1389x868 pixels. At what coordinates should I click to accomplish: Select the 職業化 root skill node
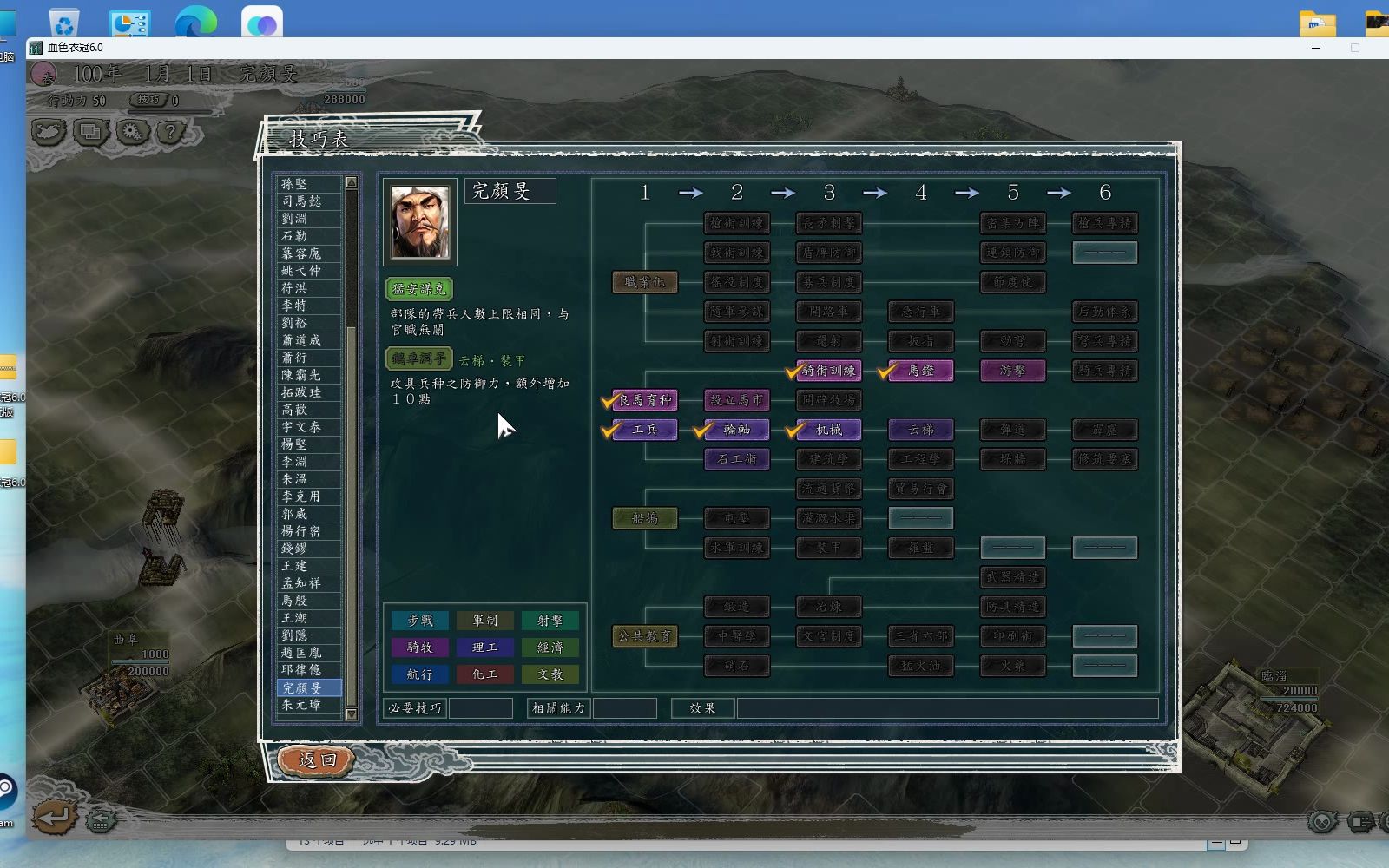(x=644, y=282)
